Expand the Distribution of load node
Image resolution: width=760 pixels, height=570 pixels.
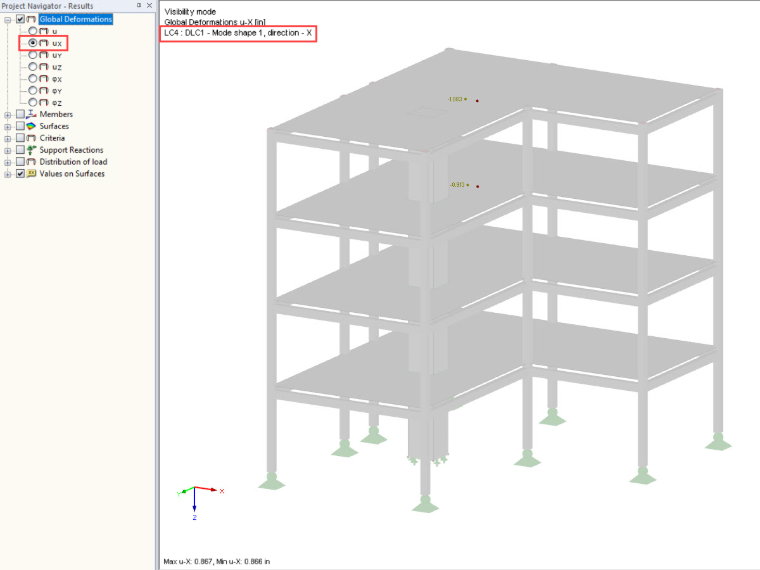pyautogui.click(x=8, y=162)
